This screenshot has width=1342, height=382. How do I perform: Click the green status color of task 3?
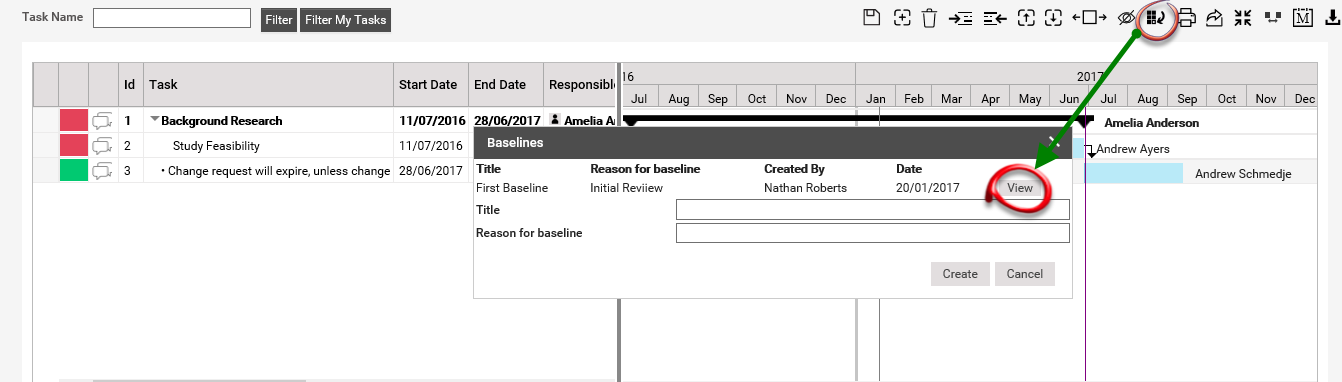click(74, 171)
